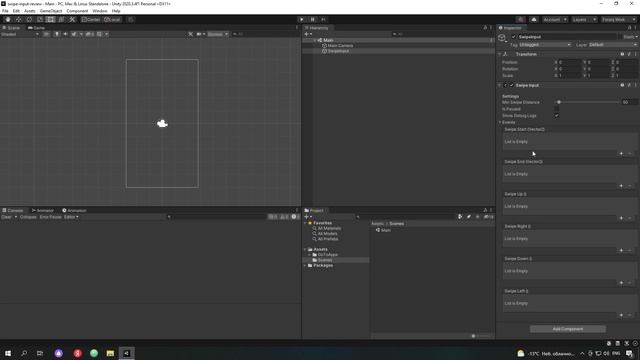Collapse the Transform component
This screenshot has width=640, height=360.
[500, 54]
